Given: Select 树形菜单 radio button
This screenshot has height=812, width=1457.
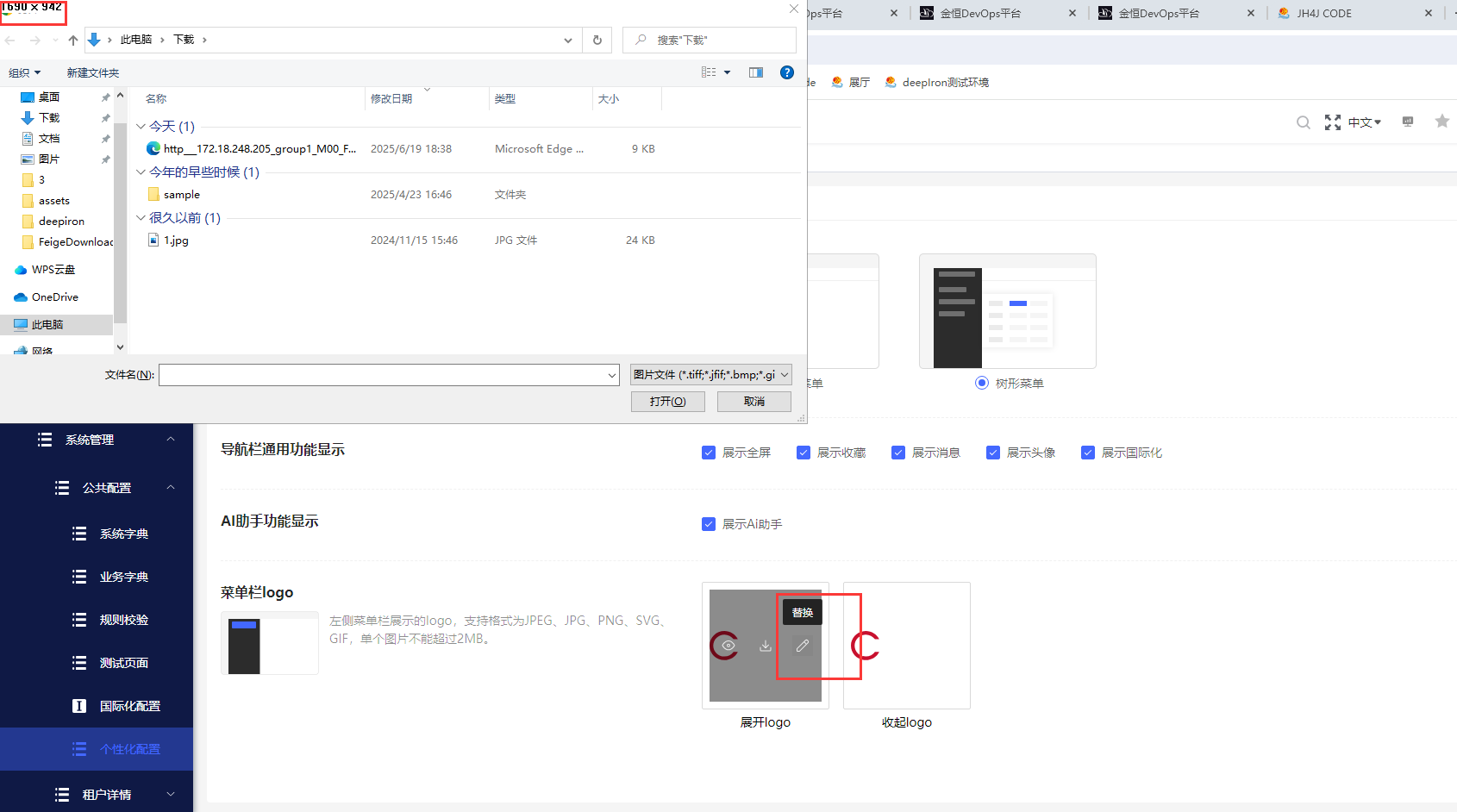Looking at the screenshot, I should pyautogui.click(x=982, y=383).
